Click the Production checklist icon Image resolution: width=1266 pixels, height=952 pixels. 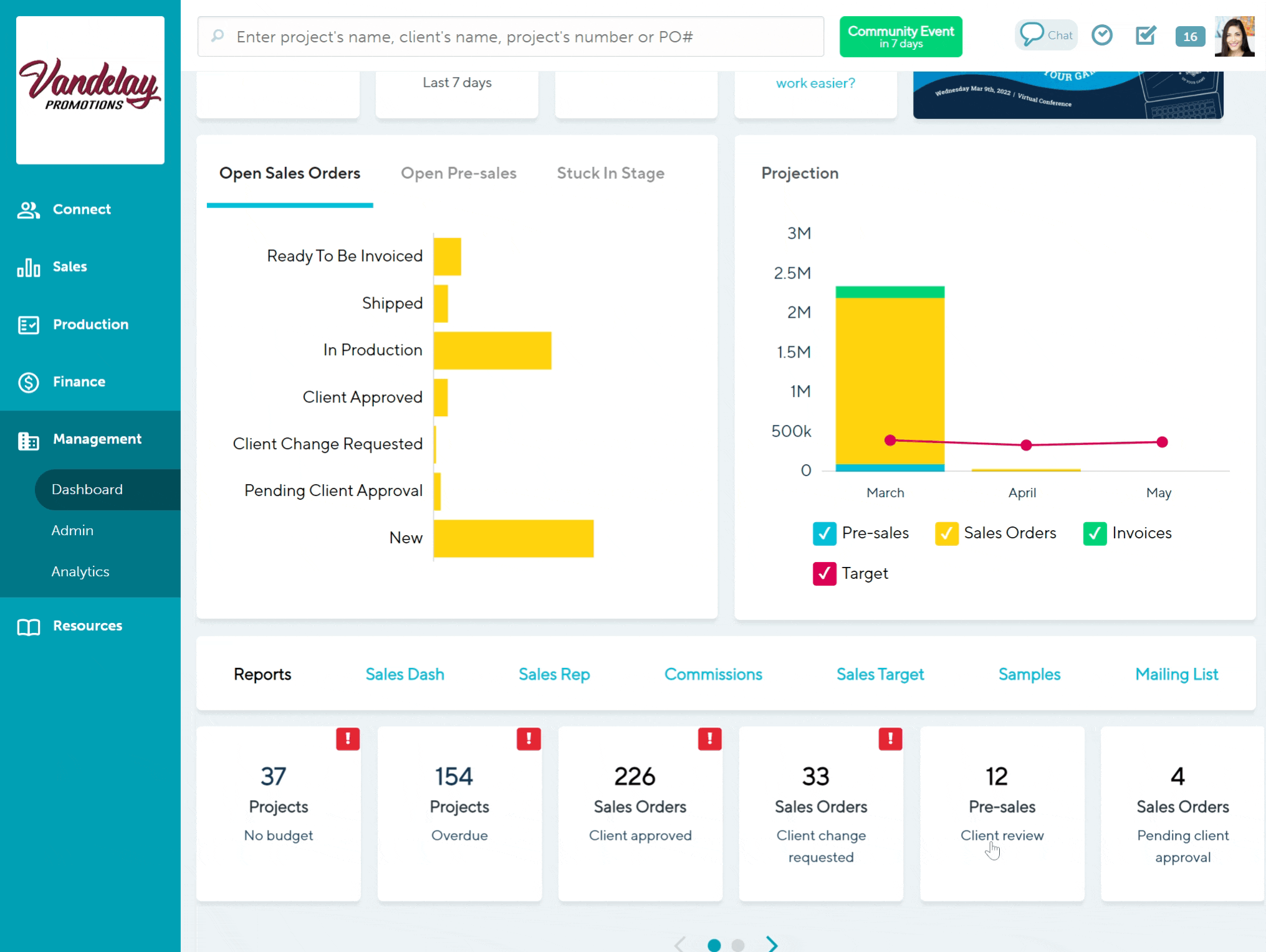[28, 324]
